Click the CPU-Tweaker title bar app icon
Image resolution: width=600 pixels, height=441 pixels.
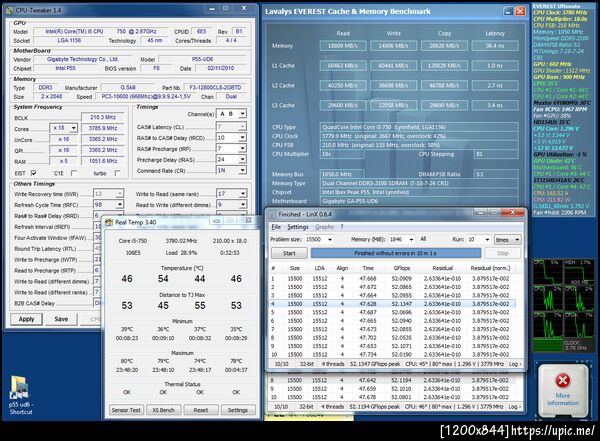[9, 10]
